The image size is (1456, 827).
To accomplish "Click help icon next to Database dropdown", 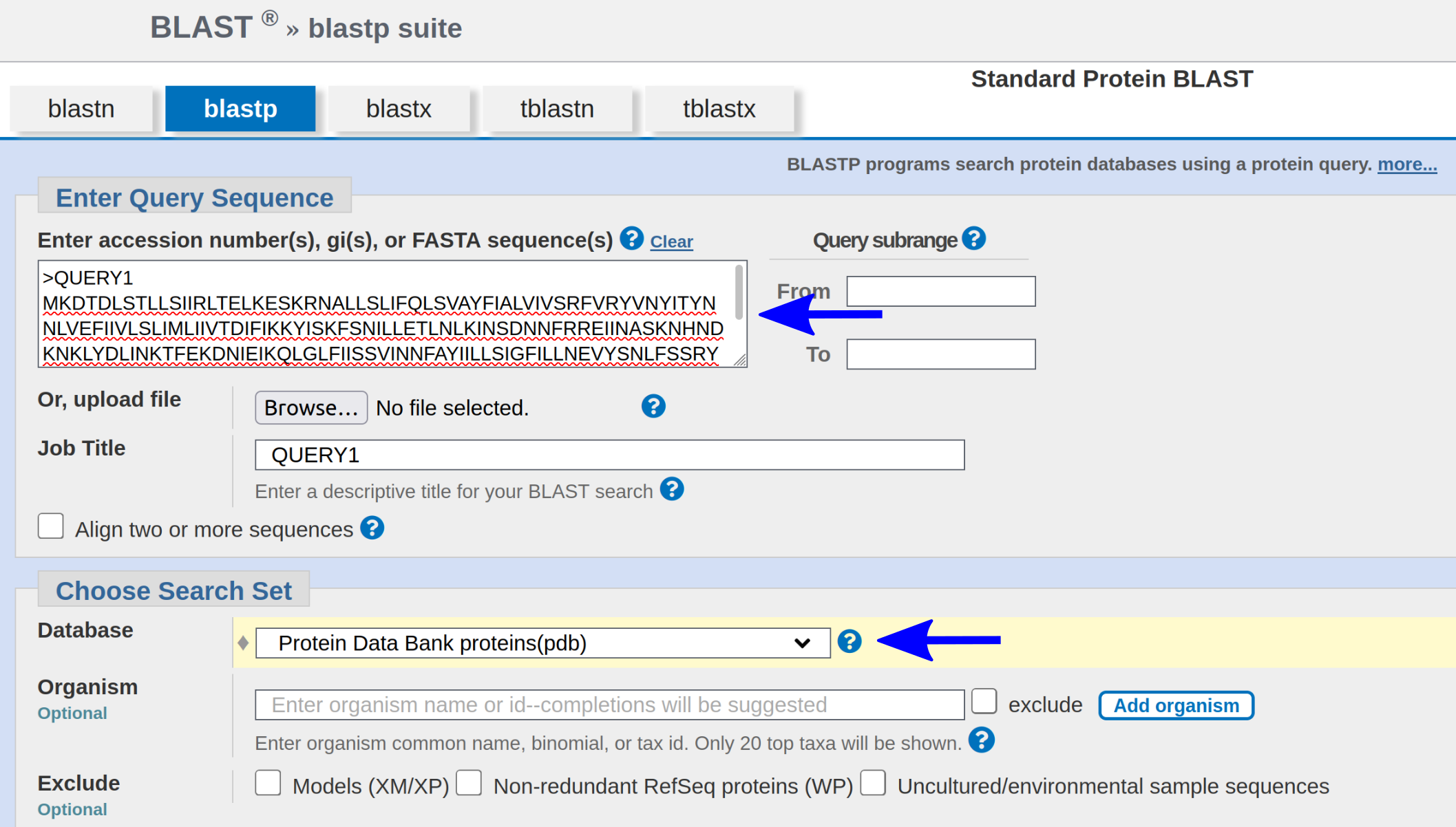I will point(850,641).
